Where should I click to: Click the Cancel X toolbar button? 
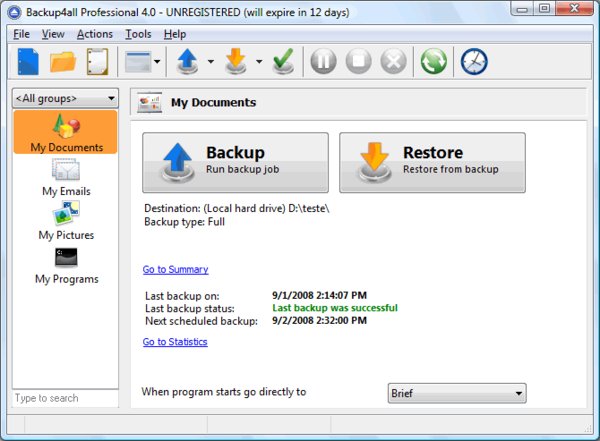click(x=393, y=61)
